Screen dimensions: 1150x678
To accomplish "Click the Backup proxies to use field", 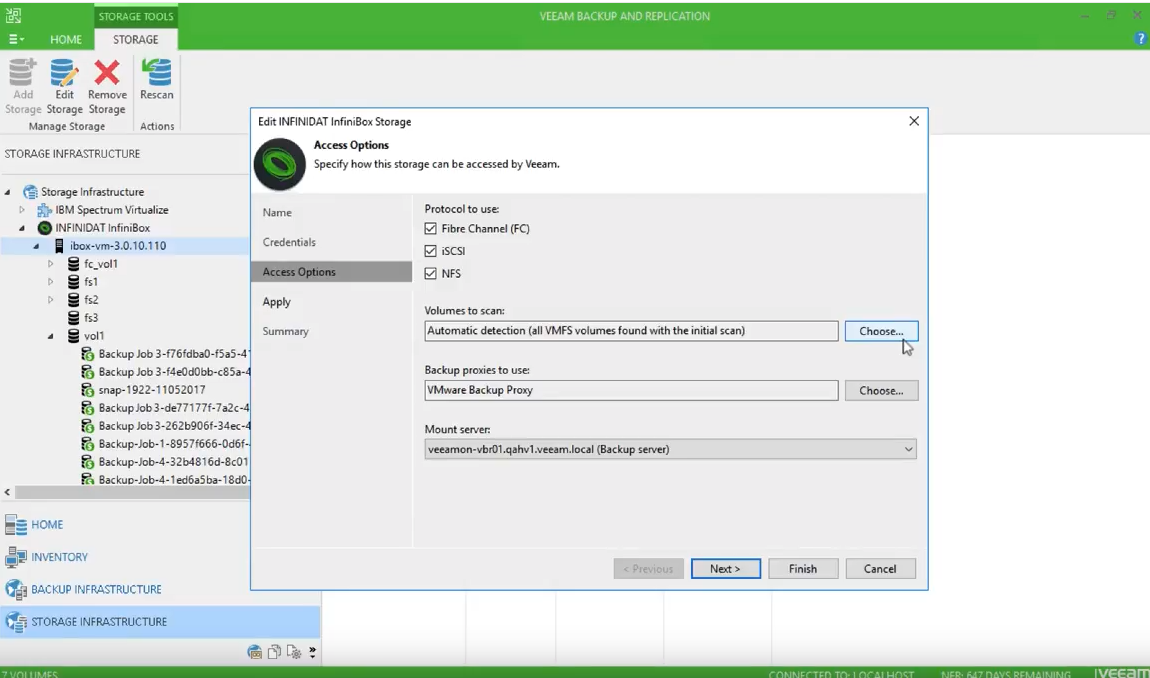I will click(631, 390).
